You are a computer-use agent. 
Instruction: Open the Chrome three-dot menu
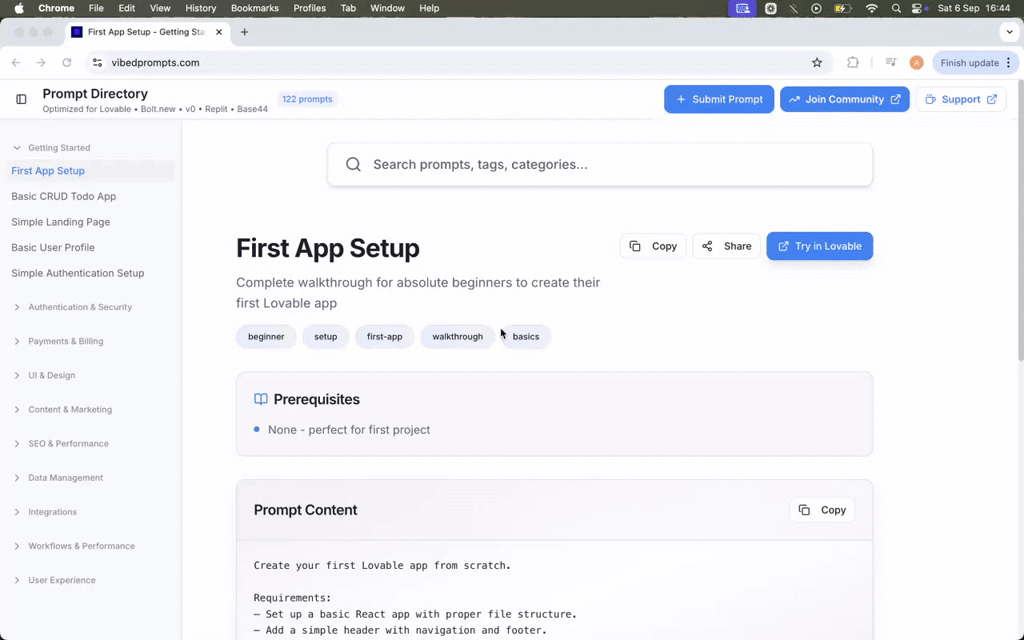point(1008,63)
